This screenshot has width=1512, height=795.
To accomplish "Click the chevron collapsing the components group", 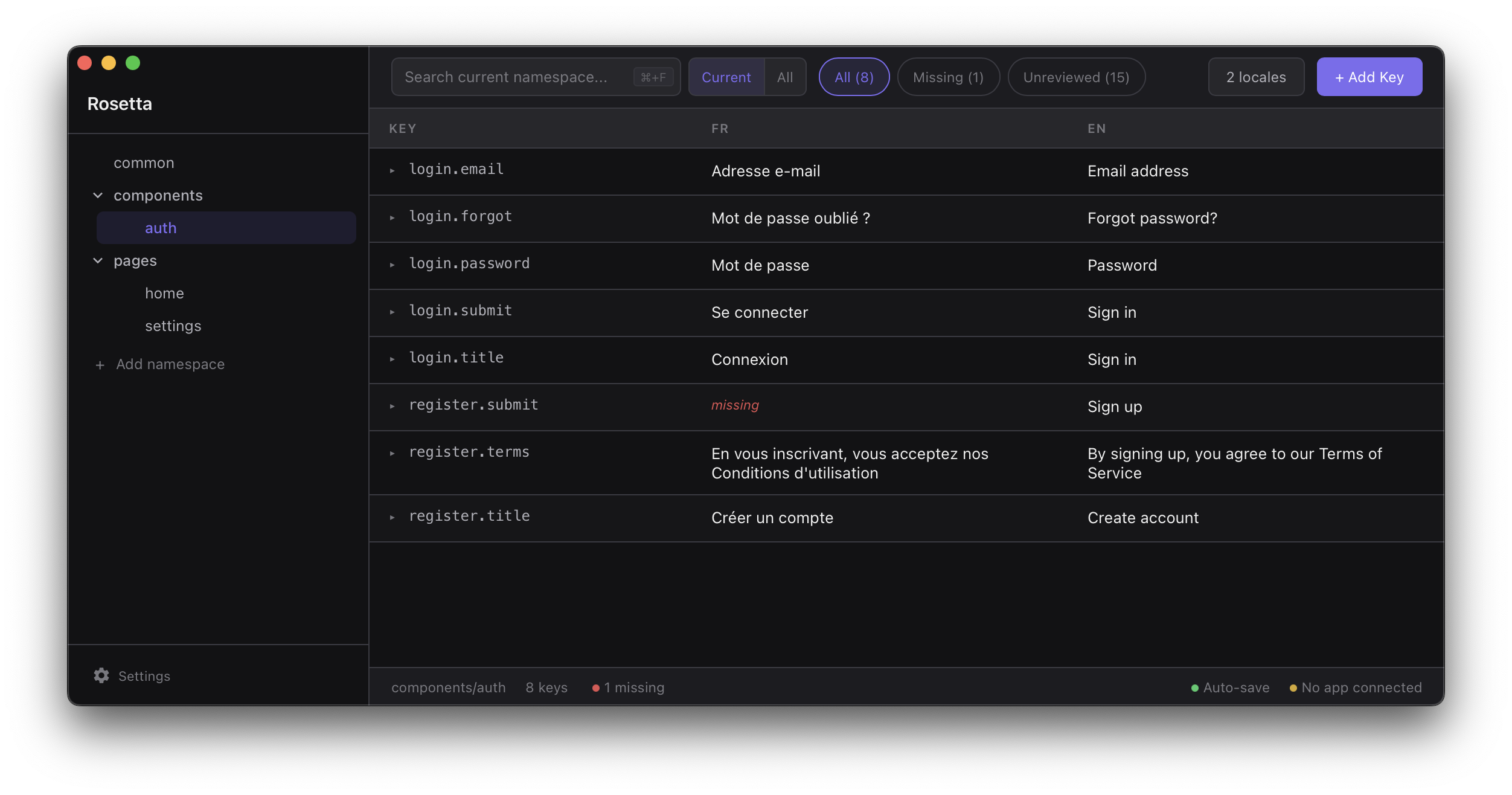I will click(97, 195).
